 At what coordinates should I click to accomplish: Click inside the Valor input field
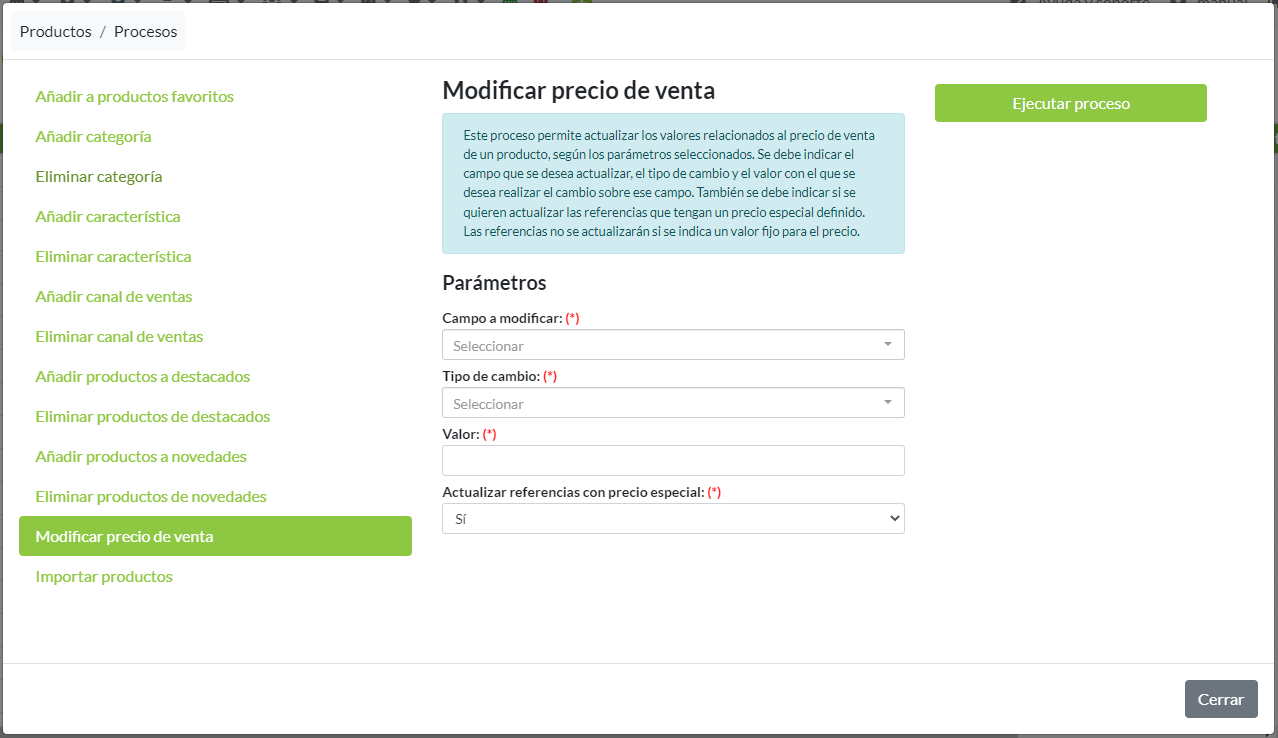point(672,460)
